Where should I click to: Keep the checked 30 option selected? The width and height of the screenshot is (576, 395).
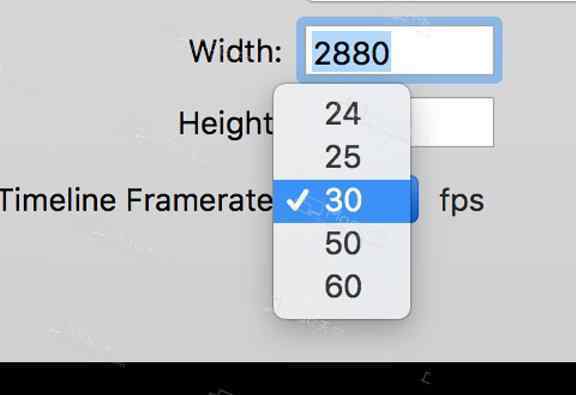tap(342, 201)
